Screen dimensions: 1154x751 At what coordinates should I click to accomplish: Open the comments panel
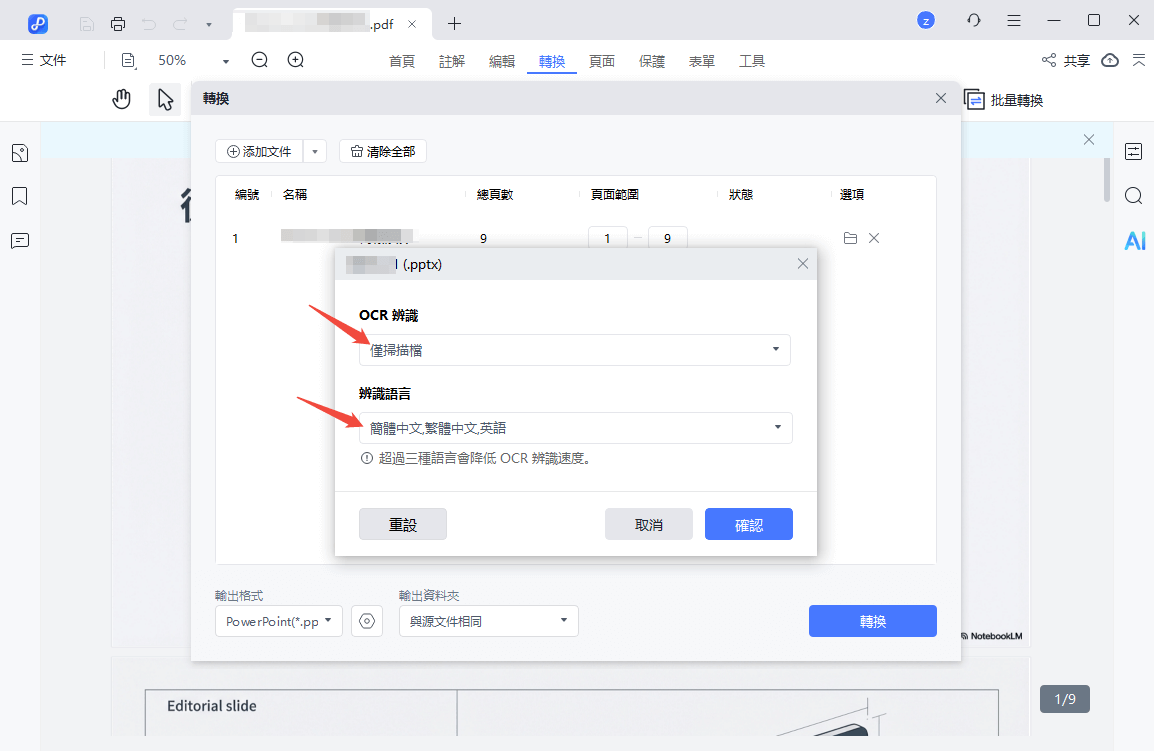(x=19, y=240)
